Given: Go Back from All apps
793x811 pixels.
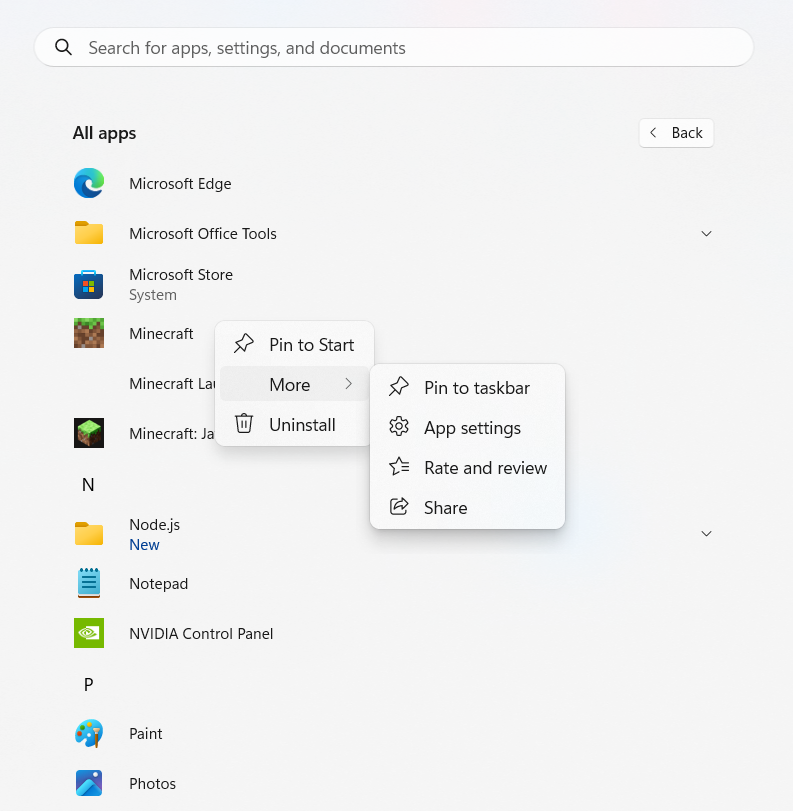Looking at the screenshot, I should [676, 133].
